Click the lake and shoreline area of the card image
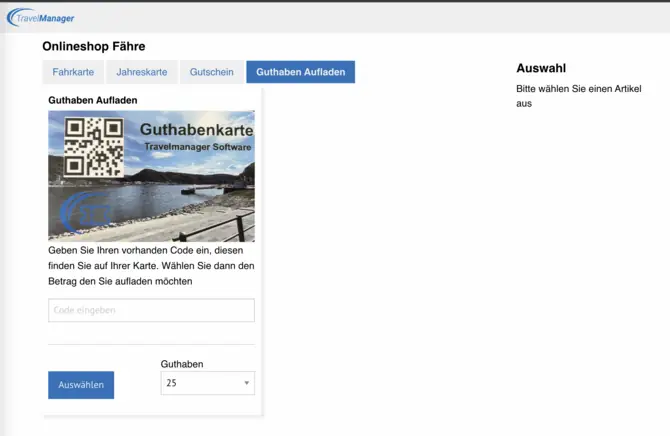Viewport: 670px width, 436px height. (170, 205)
